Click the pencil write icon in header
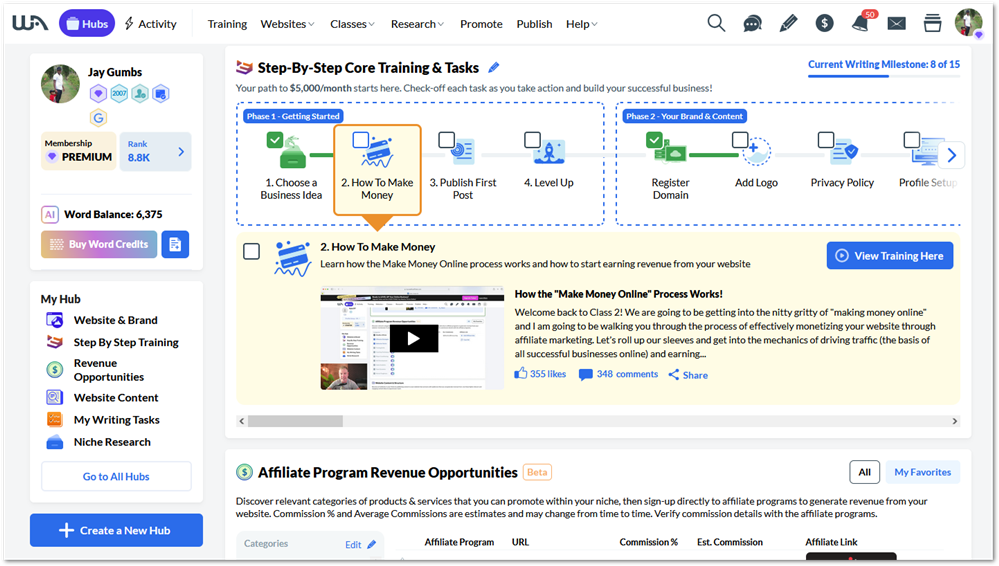Screen dimensions: 999x566 tap(788, 24)
